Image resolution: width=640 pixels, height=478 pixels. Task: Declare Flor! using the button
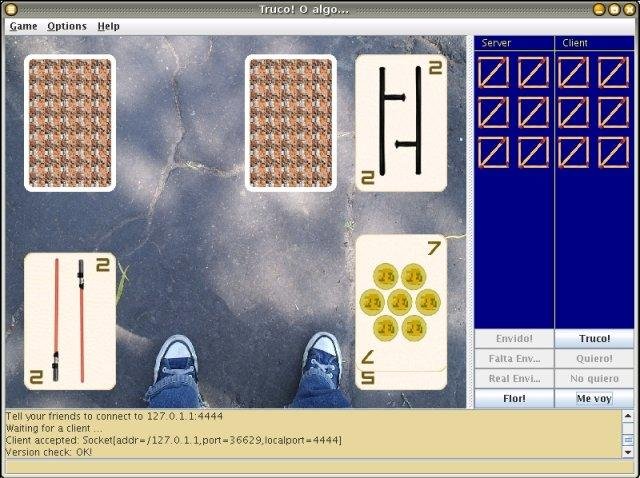coord(514,398)
